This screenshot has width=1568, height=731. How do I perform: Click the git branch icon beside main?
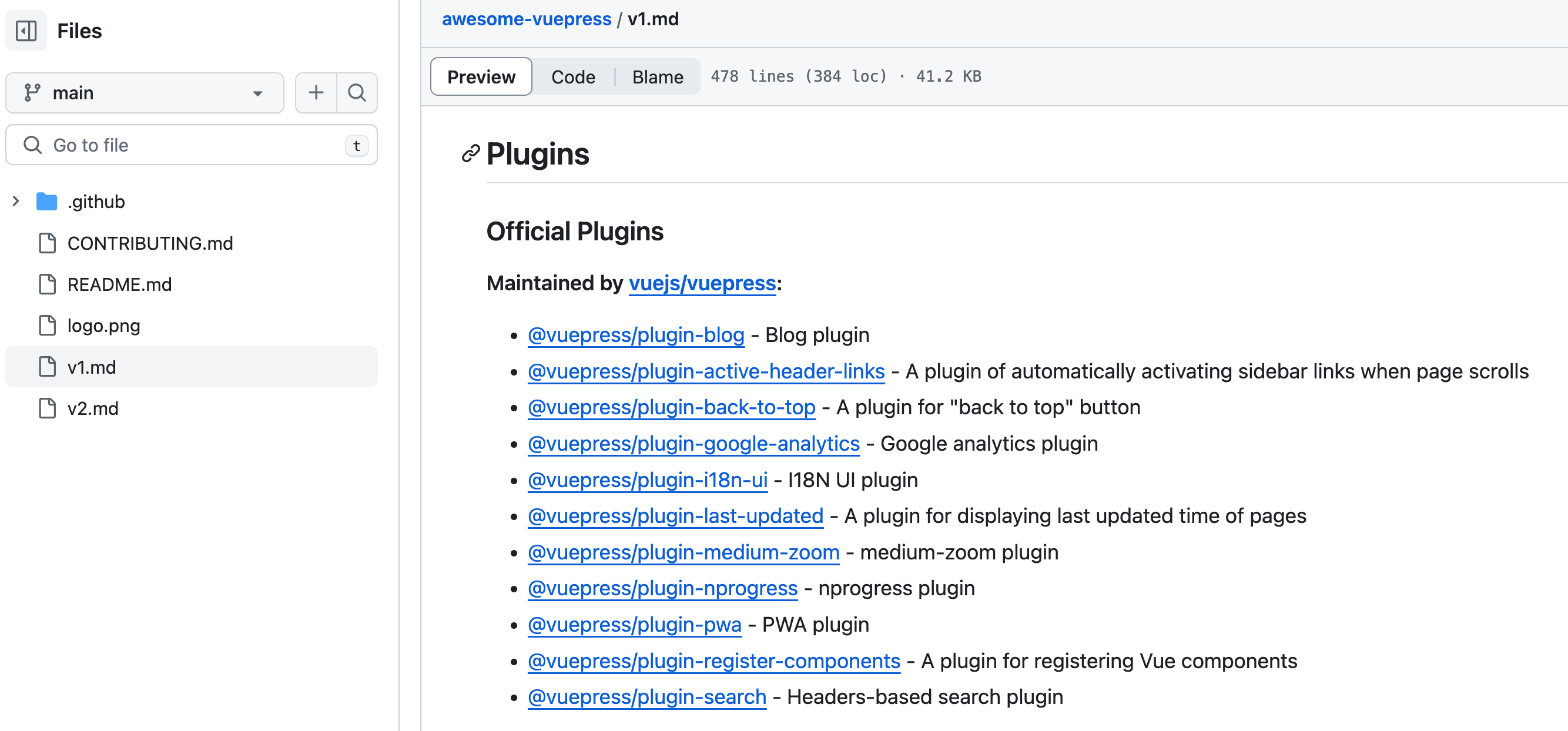[x=32, y=92]
